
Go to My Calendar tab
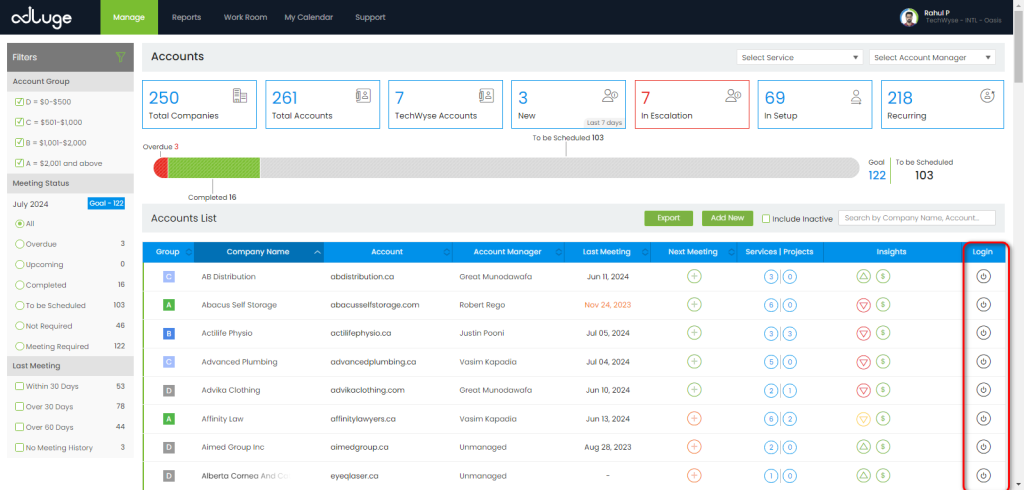point(308,17)
